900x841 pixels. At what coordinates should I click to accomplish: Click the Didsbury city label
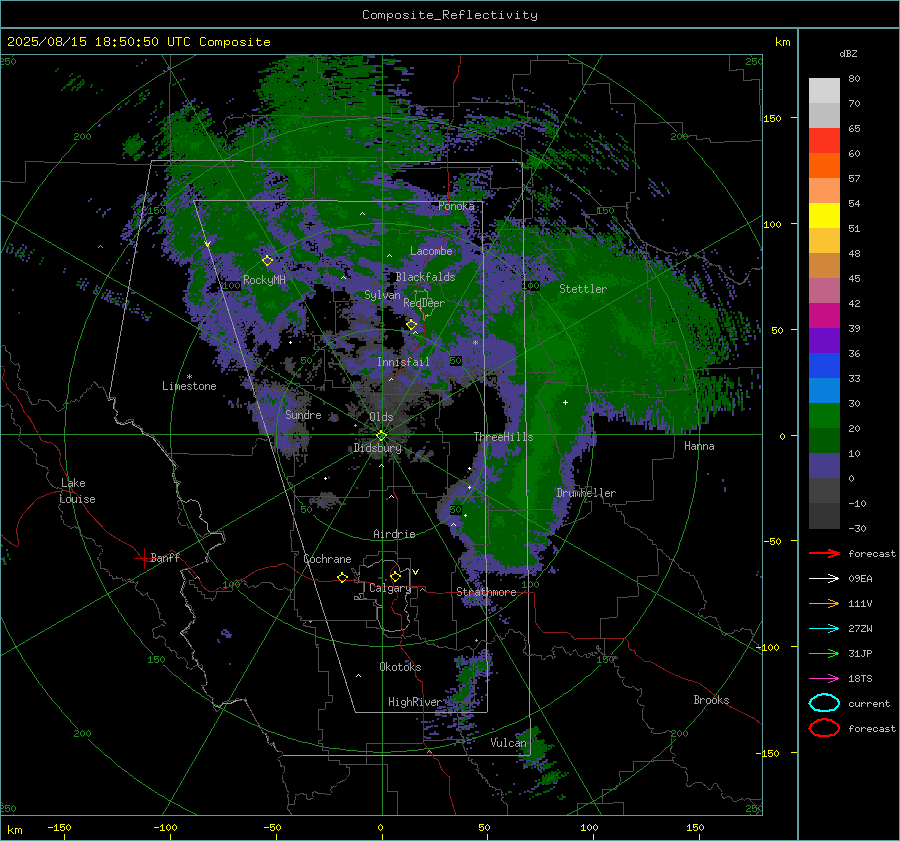[377, 447]
